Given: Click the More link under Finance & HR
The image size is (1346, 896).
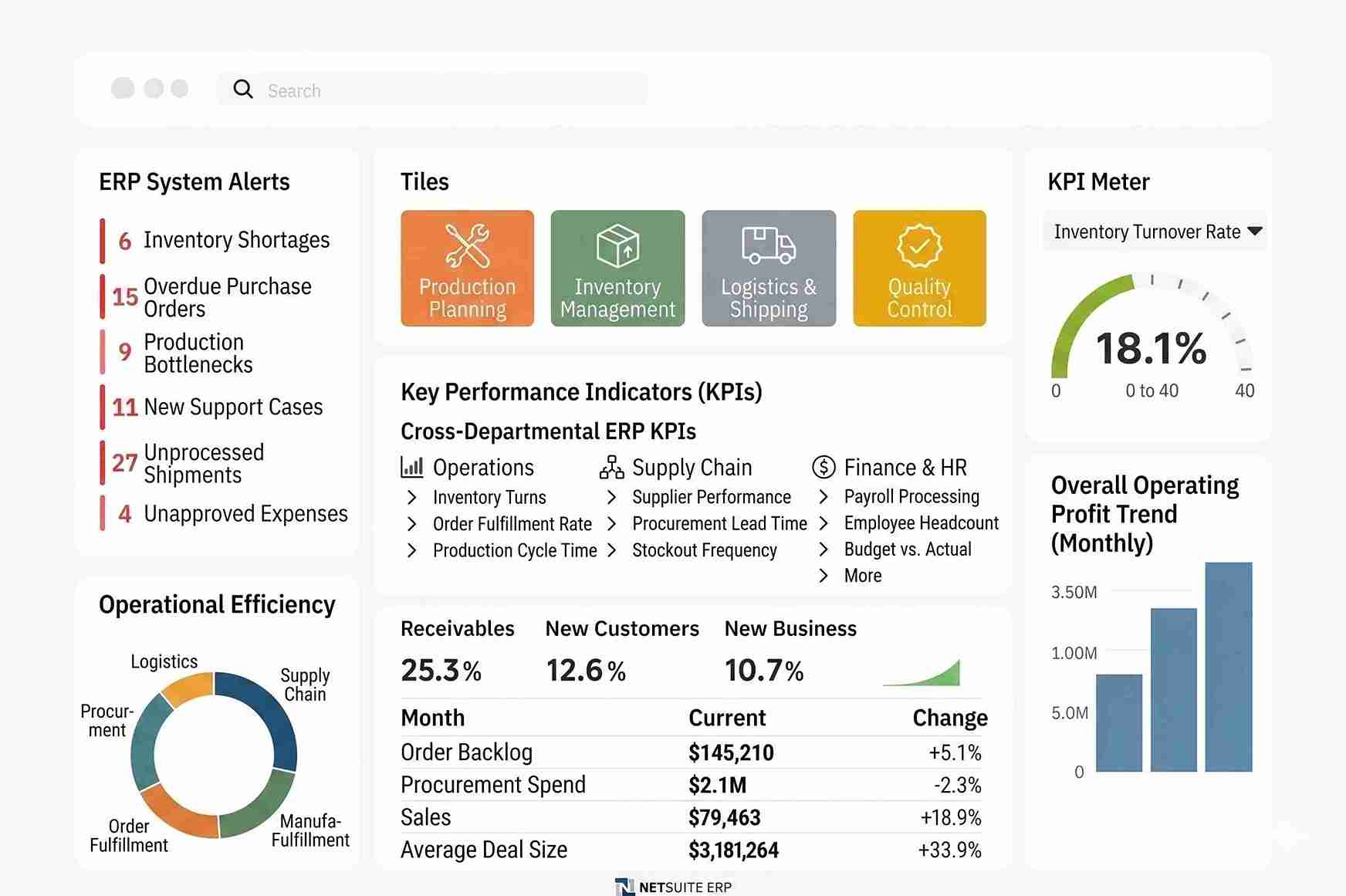Looking at the screenshot, I should click(x=863, y=576).
